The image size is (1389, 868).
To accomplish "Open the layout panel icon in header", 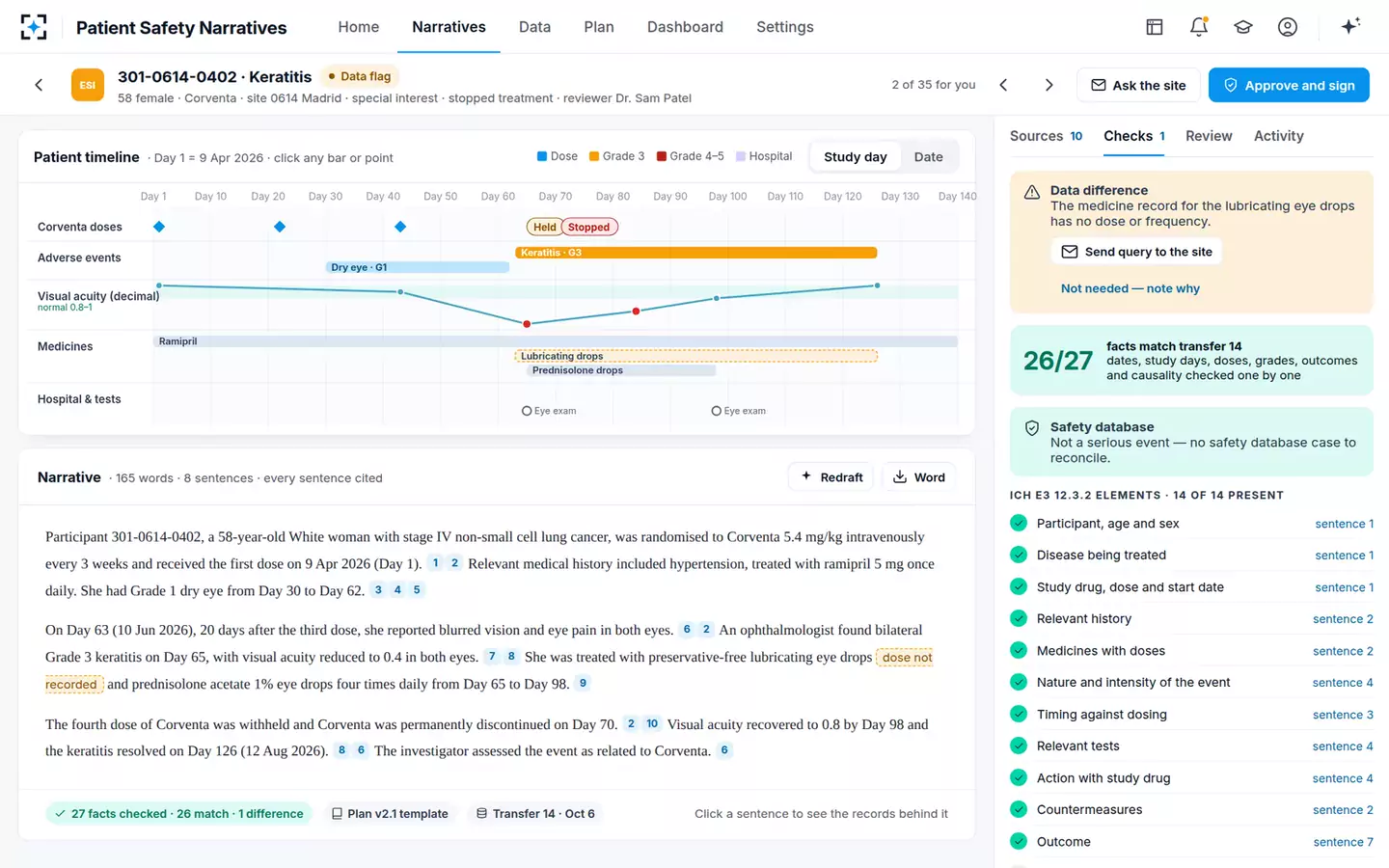I will [1155, 27].
